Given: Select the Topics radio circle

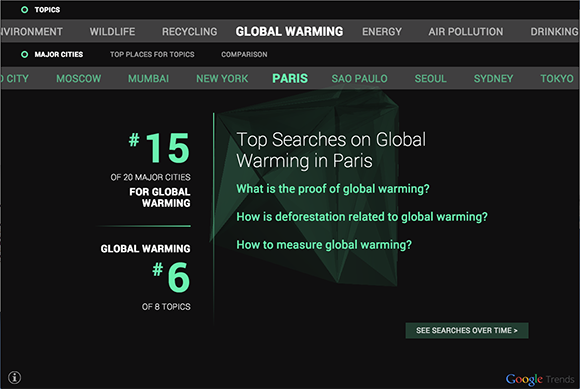Looking at the screenshot, I should [x=24, y=10].
